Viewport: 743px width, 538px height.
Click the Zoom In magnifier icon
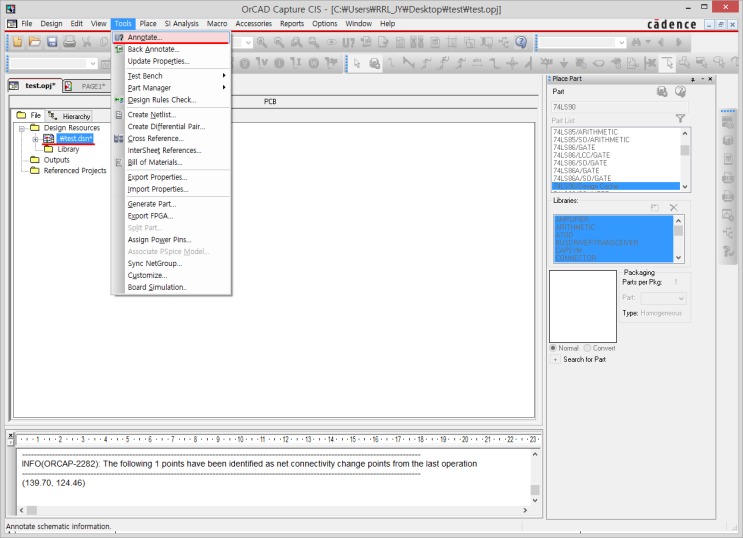262,42
